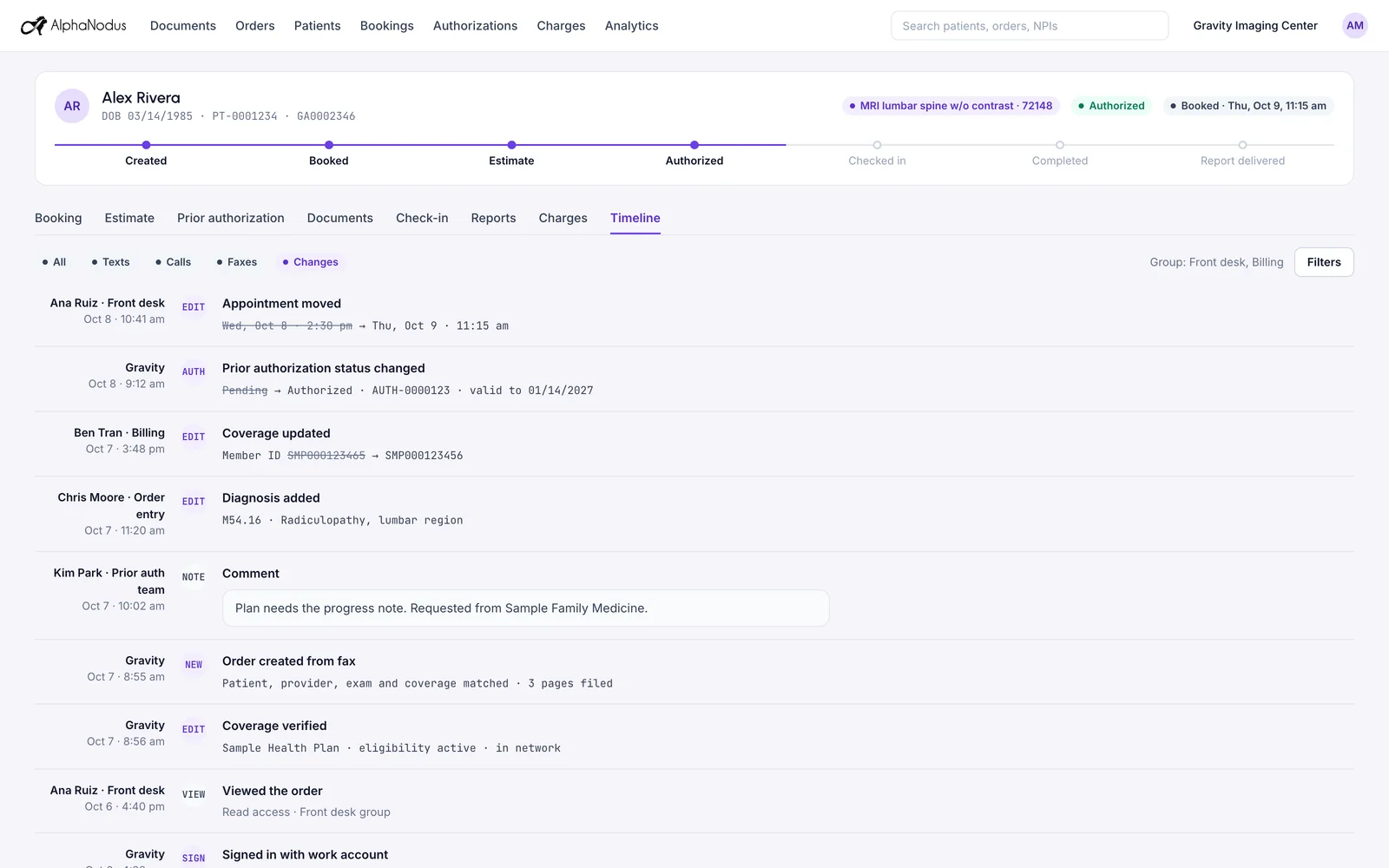
Task: Click EDIT badge on Diagnosis added row
Action: pos(194,502)
